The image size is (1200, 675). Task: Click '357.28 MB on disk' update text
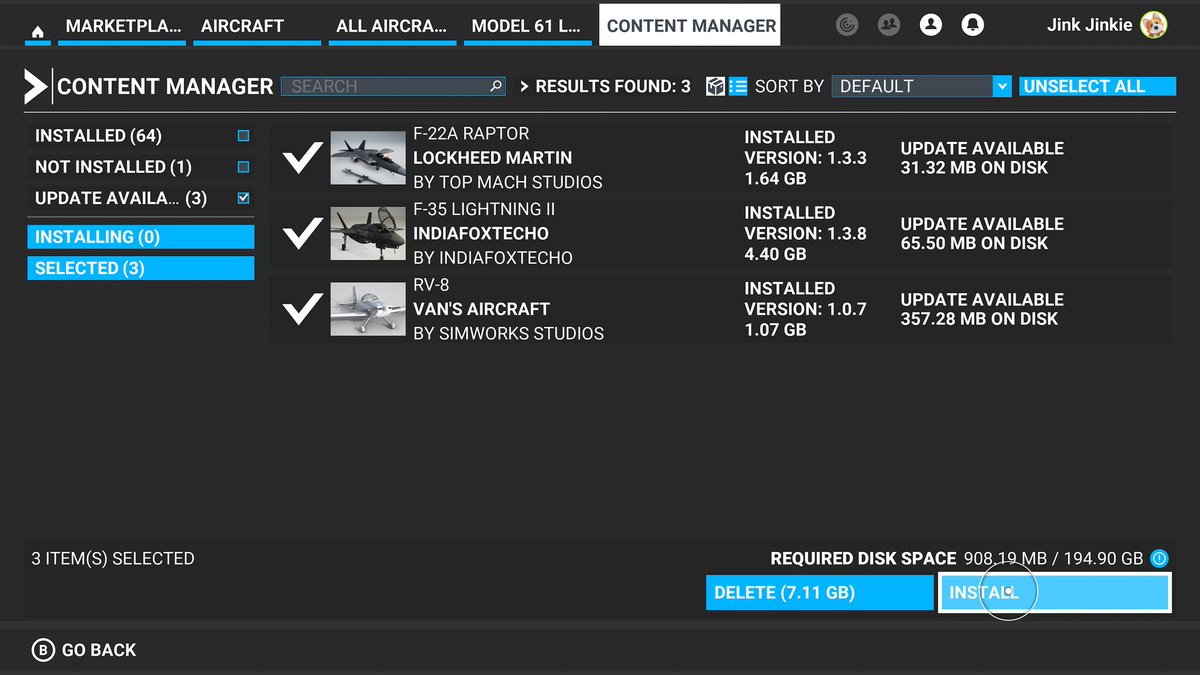(979, 319)
